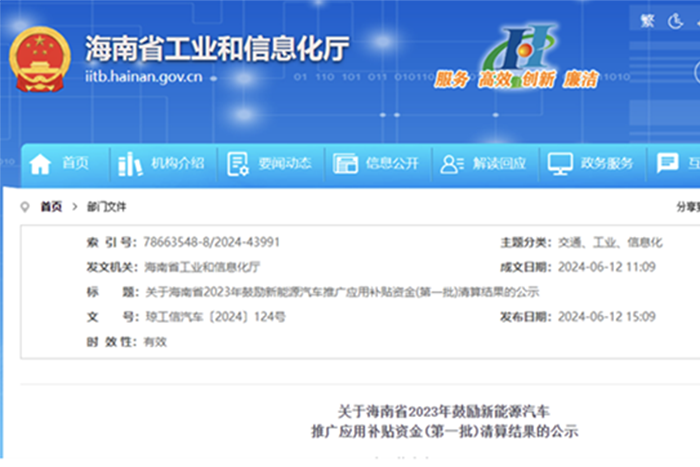Click the 服务 高效 创新 廉洁 slogan banner
The height and width of the screenshot is (467, 700).
point(516,79)
